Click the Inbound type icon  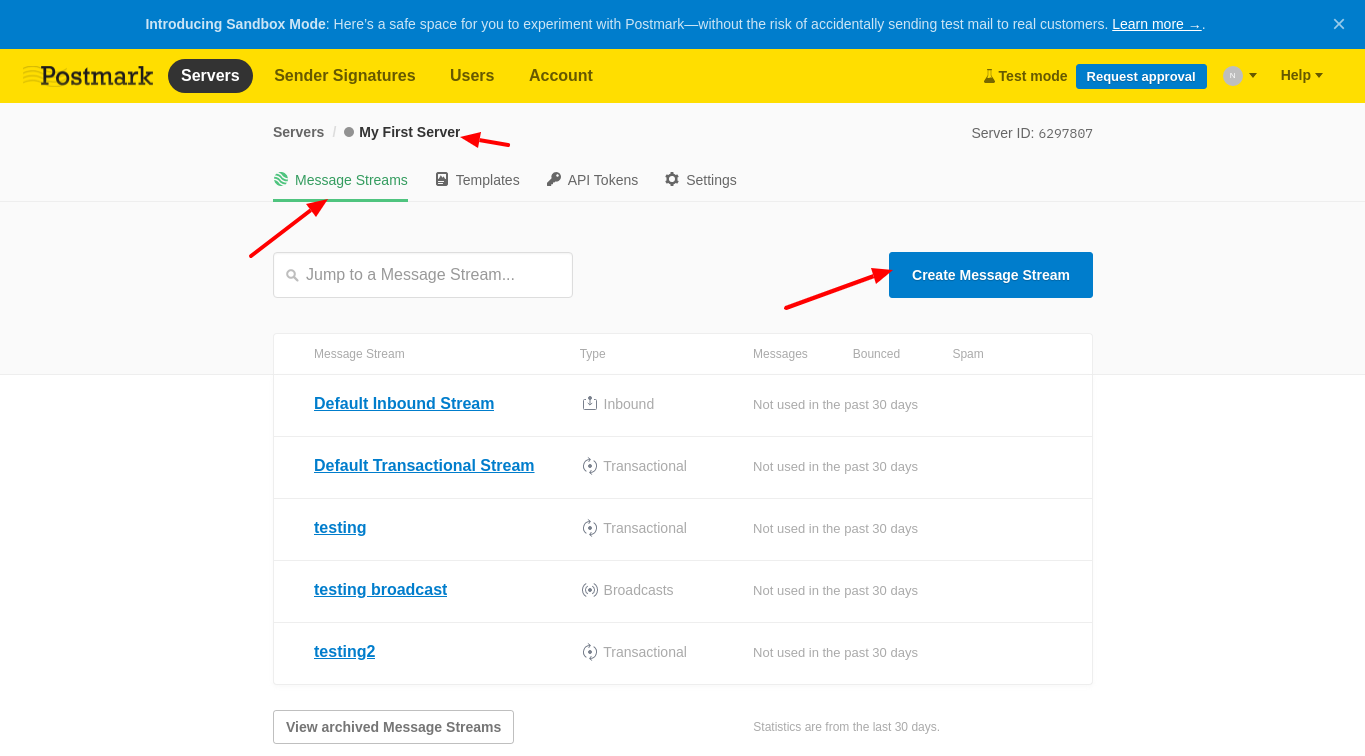click(590, 403)
